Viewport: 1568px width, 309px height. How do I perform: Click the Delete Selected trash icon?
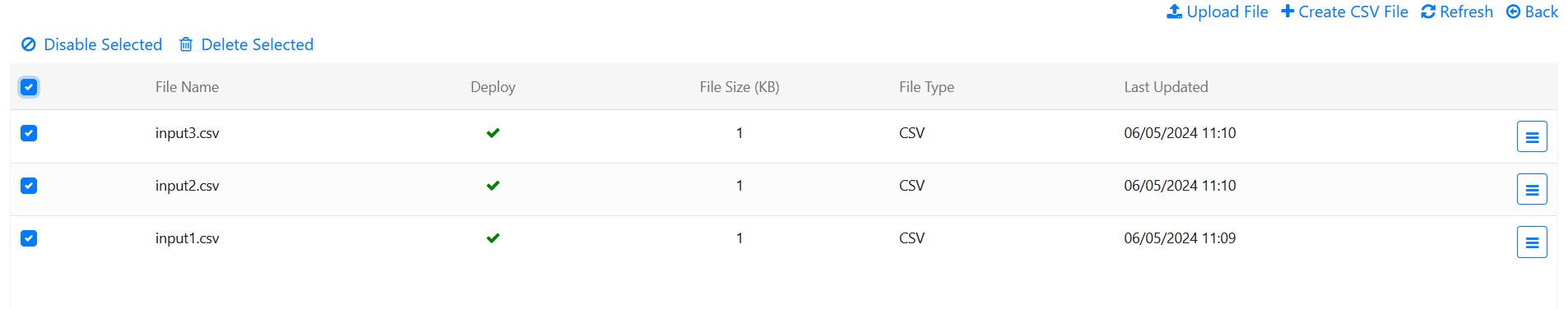[186, 44]
